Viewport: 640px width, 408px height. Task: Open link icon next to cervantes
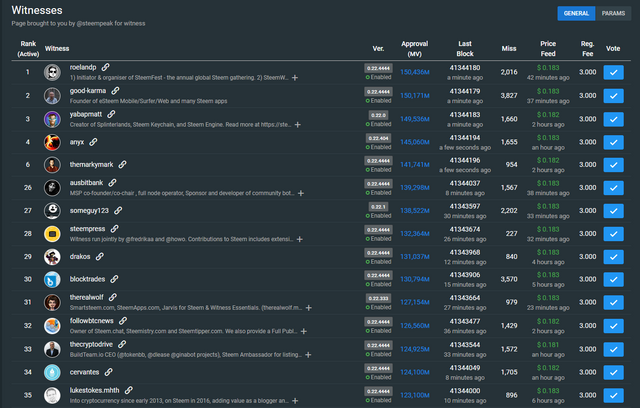click(108, 372)
